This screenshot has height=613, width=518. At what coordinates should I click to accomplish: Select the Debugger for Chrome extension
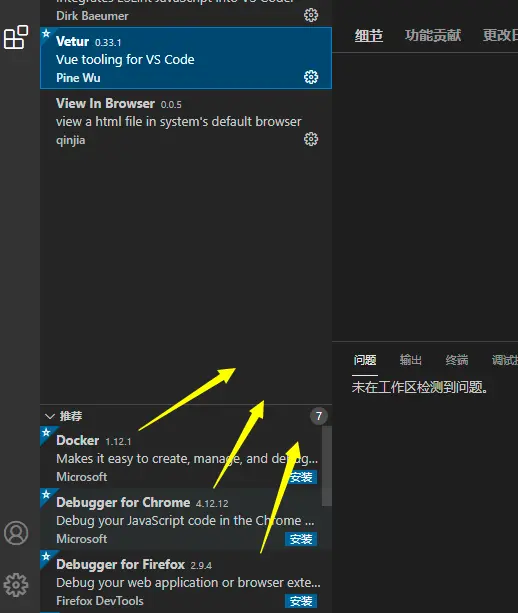click(x=181, y=519)
